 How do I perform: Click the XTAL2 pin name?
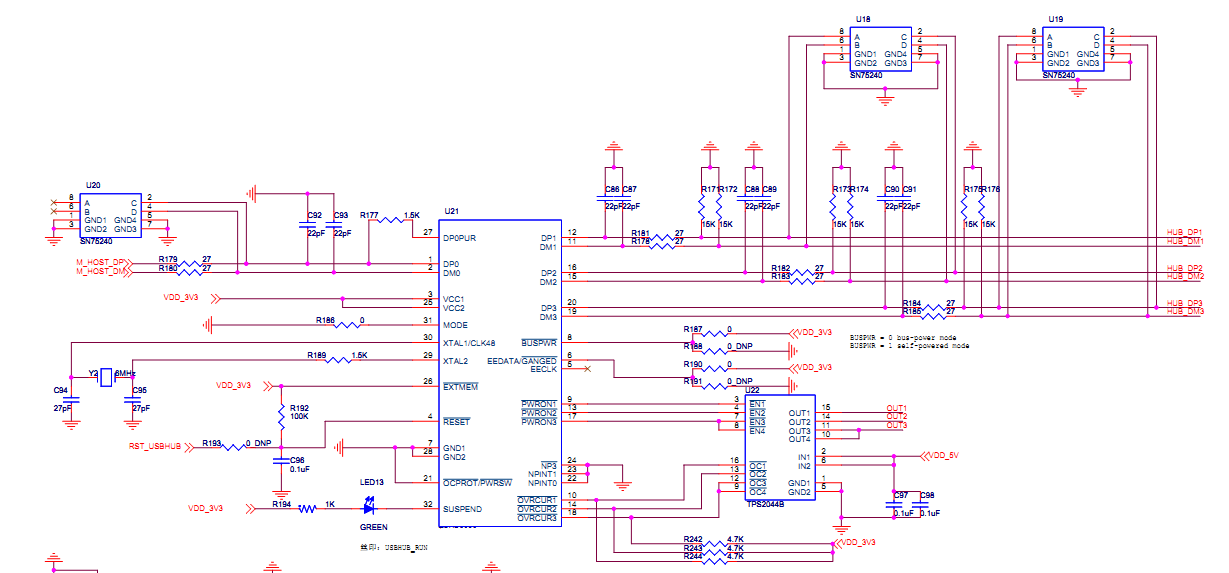[x=455, y=360]
